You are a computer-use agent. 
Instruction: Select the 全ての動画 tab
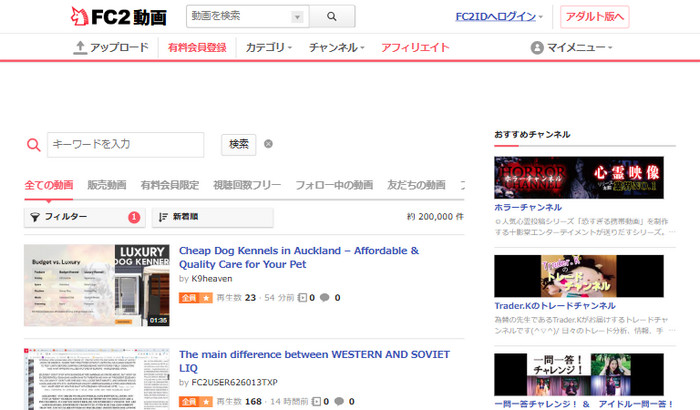pos(49,185)
